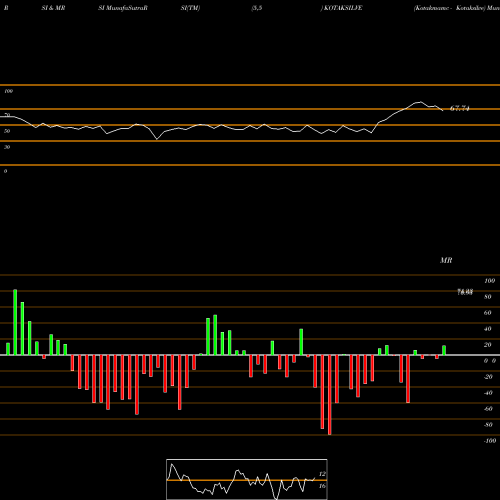This screenshot has width=500, height=500.
Task: Click the 'MR' label above bar chart
Action: (446, 260)
